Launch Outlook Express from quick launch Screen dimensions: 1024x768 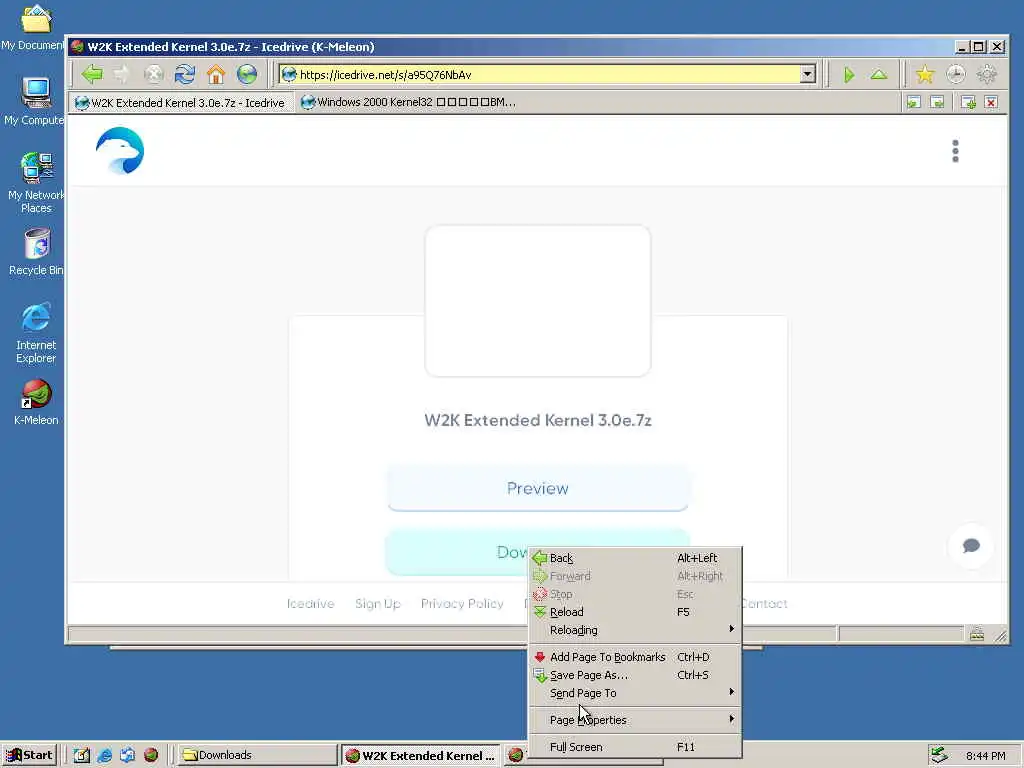(x=127, y=756)
